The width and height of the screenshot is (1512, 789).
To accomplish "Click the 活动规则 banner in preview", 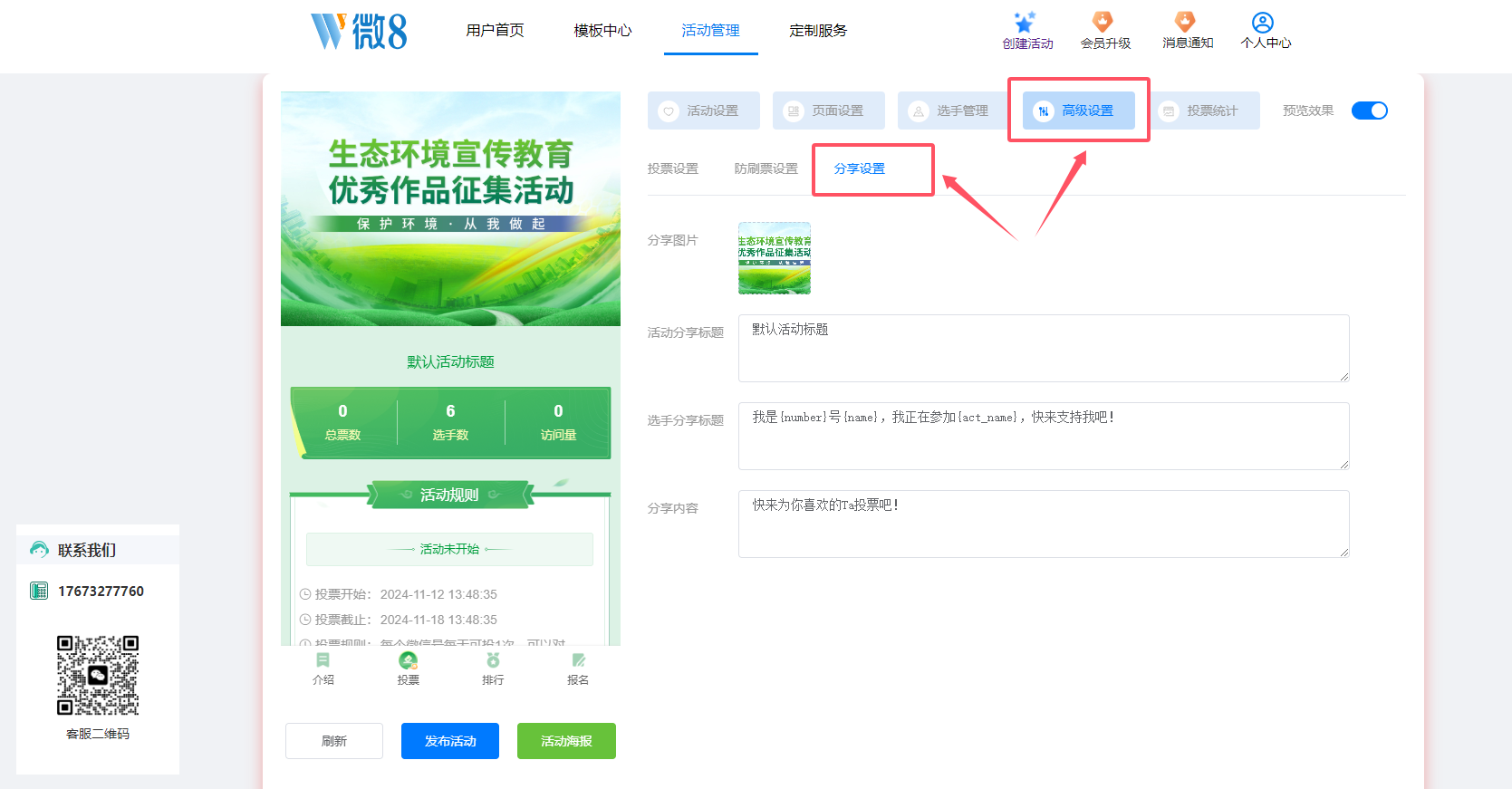I will tap(450, 495).
